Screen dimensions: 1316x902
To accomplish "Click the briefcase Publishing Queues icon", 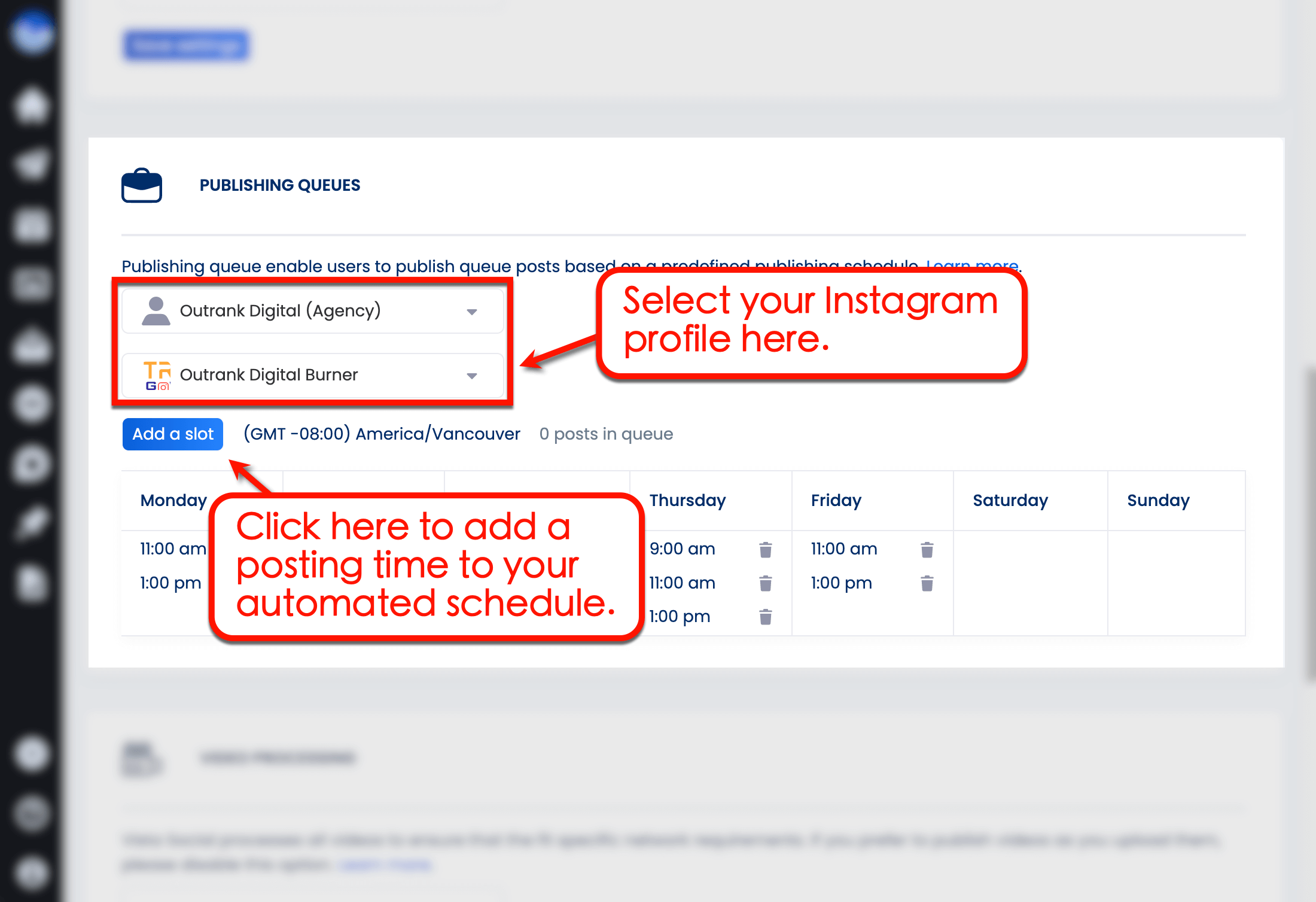I will pos(142,185).
